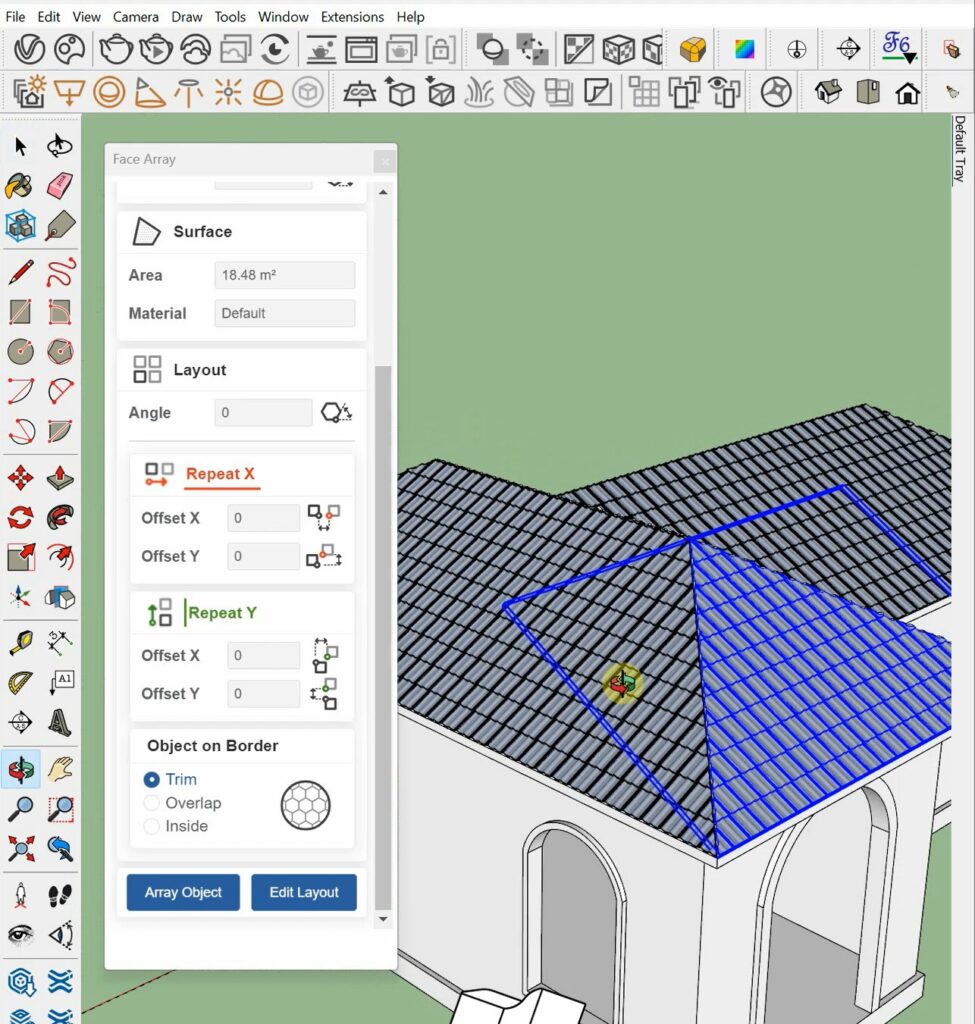The height and width of the screenshot is (1024, 975).
Task: Activate the Push/Pull tool
Action: click(x=60, y=476)
